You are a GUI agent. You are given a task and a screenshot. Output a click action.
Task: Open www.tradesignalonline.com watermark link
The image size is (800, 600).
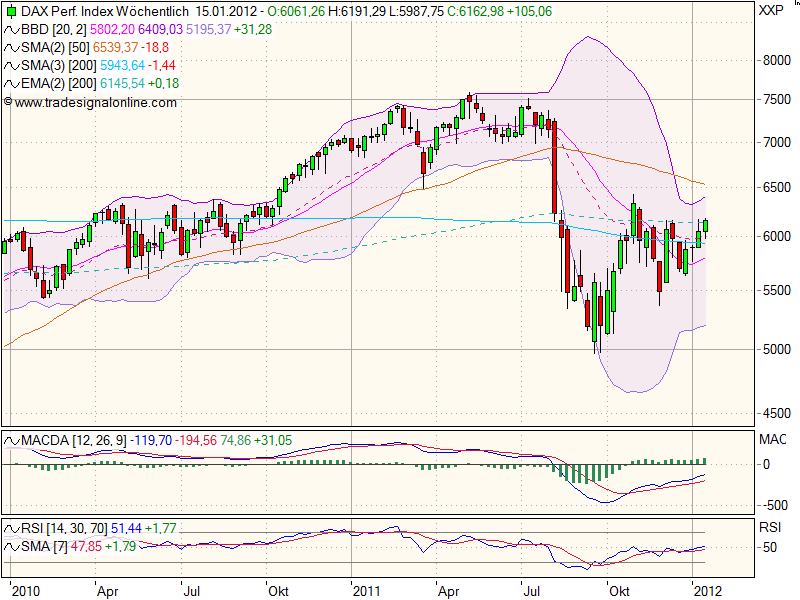click(95, 103)
